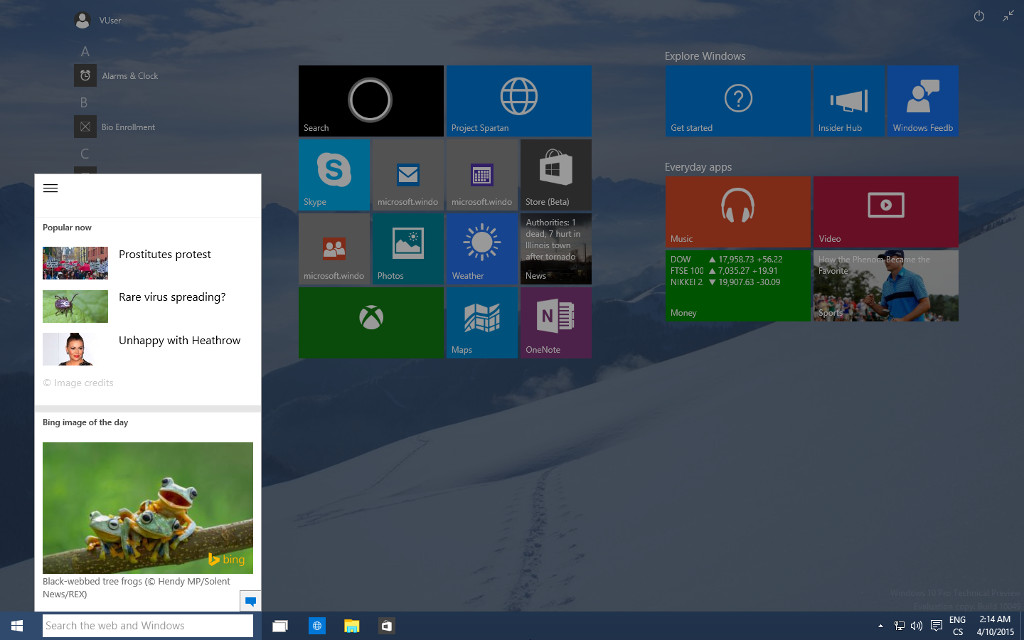Switch input language via ENG CS indicator
Viewport: 1024px width, 640px height.
click(957, 626)
